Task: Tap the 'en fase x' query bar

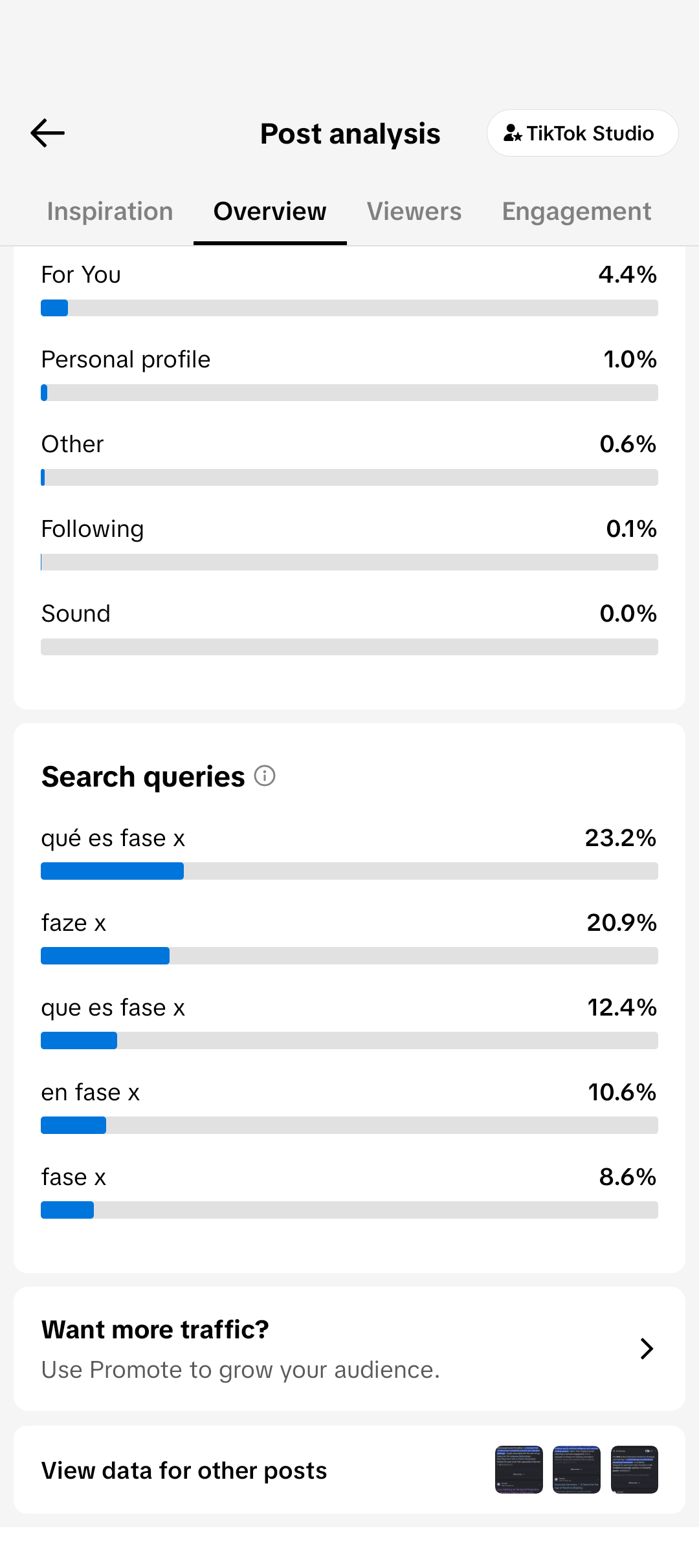Action: pos(349,1126)
